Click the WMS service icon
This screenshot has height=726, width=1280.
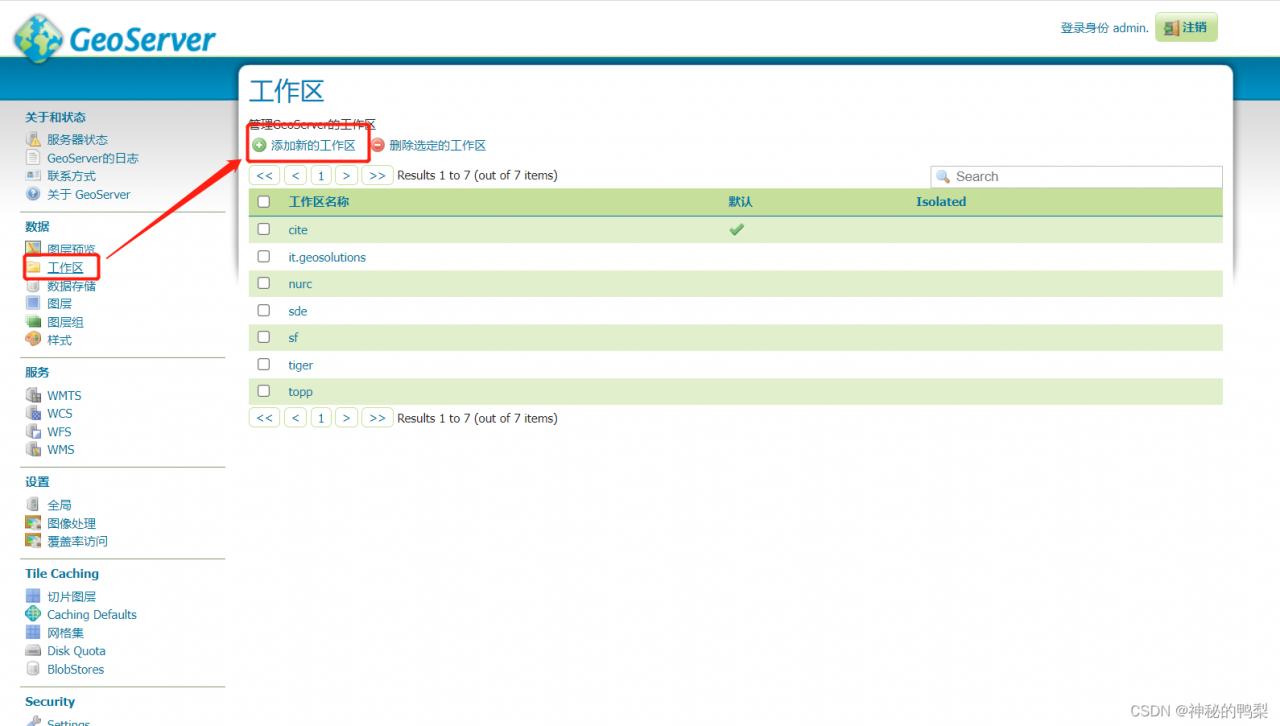tap(33, 449)
